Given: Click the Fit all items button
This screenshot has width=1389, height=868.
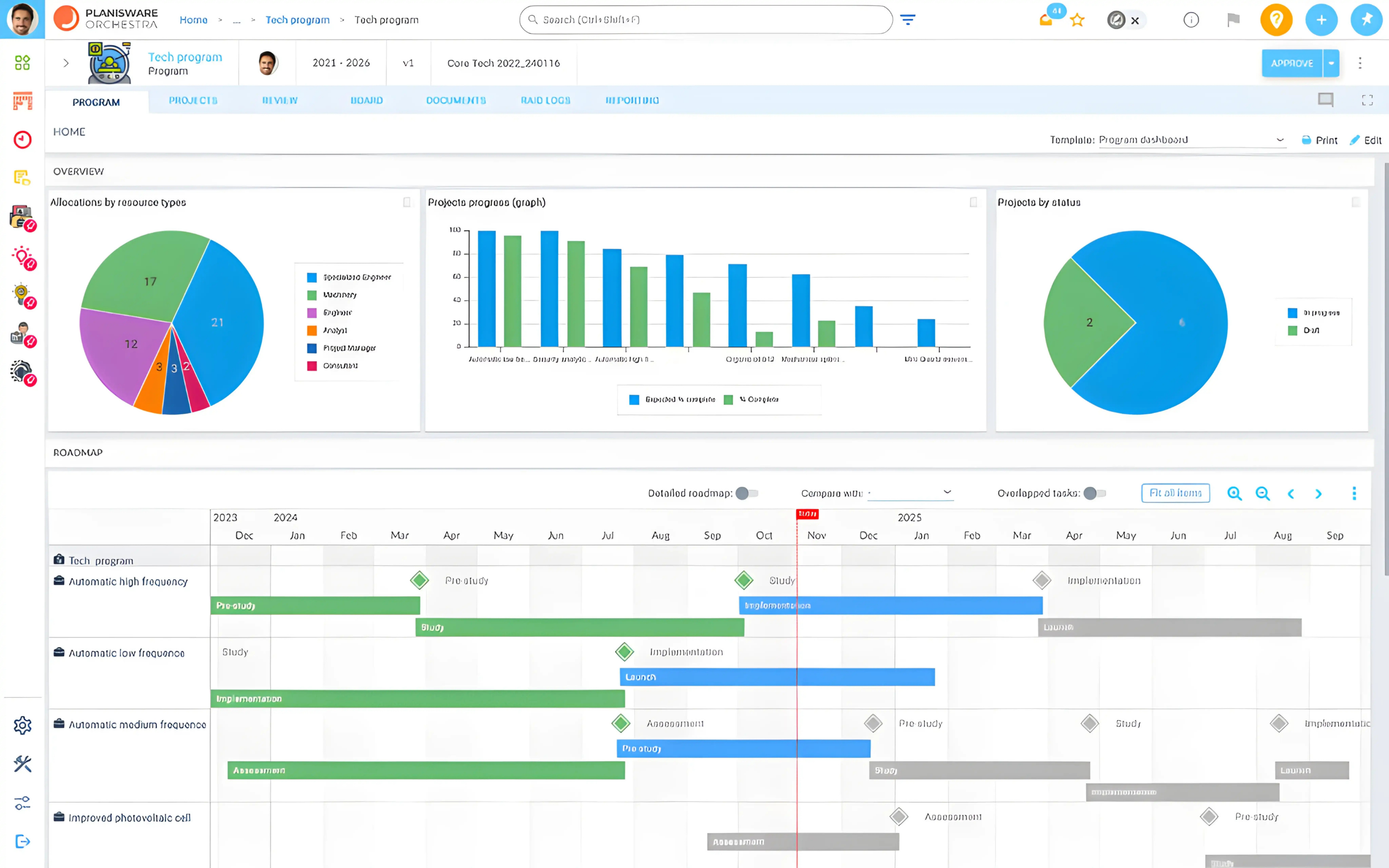Looking at the screenshot, I should coord(1175,493).
